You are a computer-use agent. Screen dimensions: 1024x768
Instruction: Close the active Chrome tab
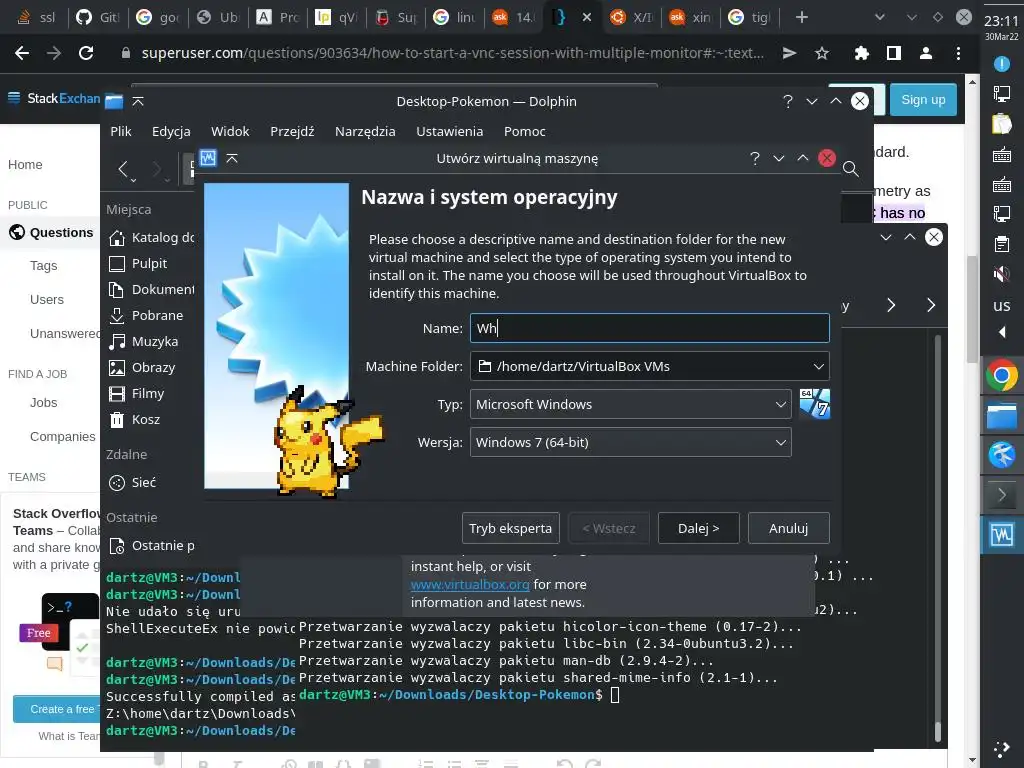pos(586,17)
